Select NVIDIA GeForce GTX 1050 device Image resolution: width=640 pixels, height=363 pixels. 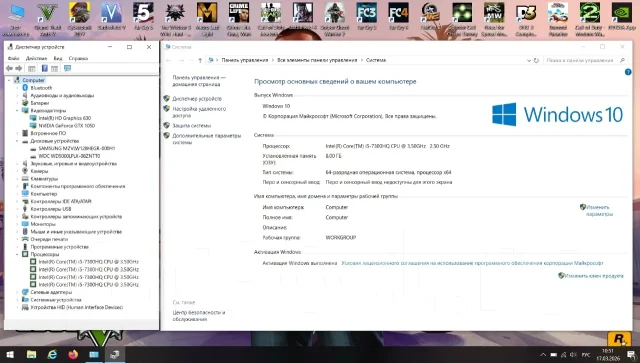point(67,126)
